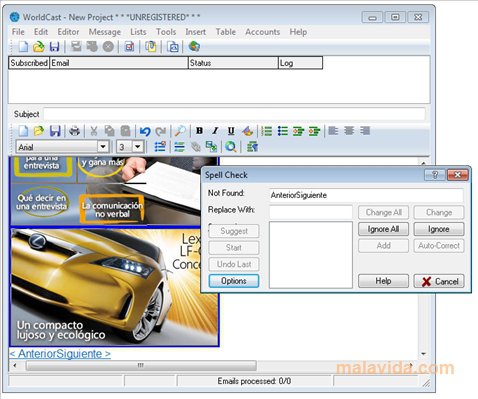Screen dimensions: 478x399
Task: Insert a bulleted list
Action: point(283,131)
